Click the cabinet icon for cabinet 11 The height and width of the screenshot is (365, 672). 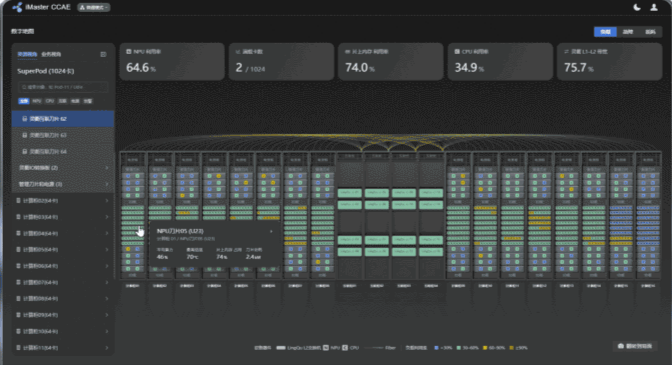tap(18, 347)
